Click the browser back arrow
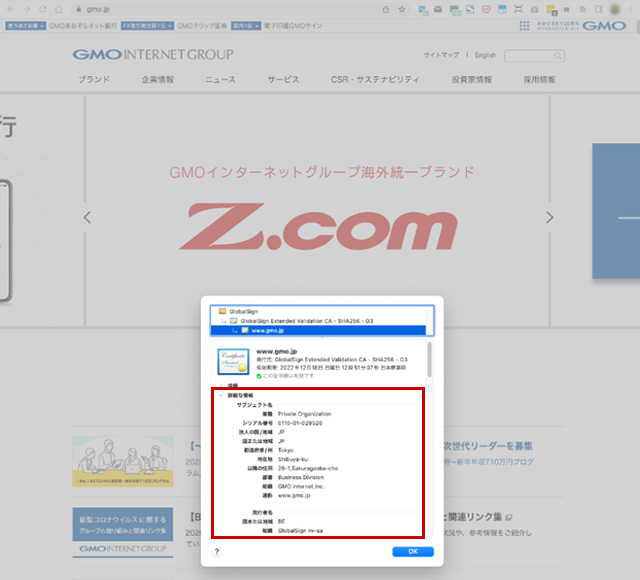The height and width of the screenshot is (580, 640). click(11, 9)
